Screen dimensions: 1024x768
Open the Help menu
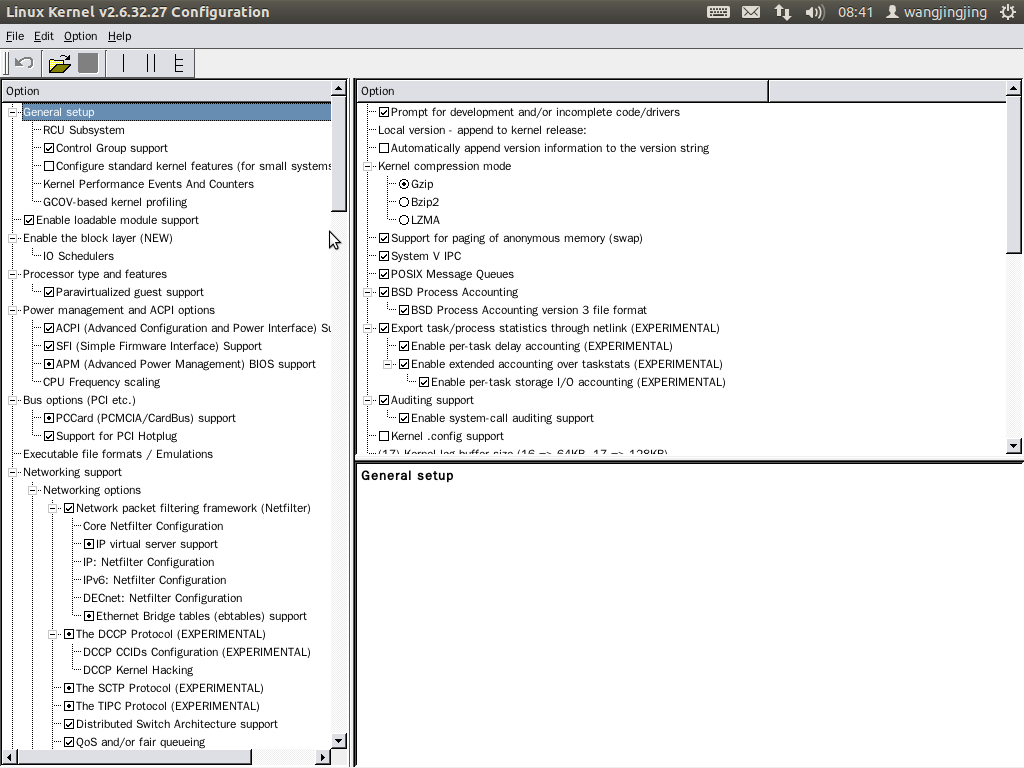pos(120,36)
